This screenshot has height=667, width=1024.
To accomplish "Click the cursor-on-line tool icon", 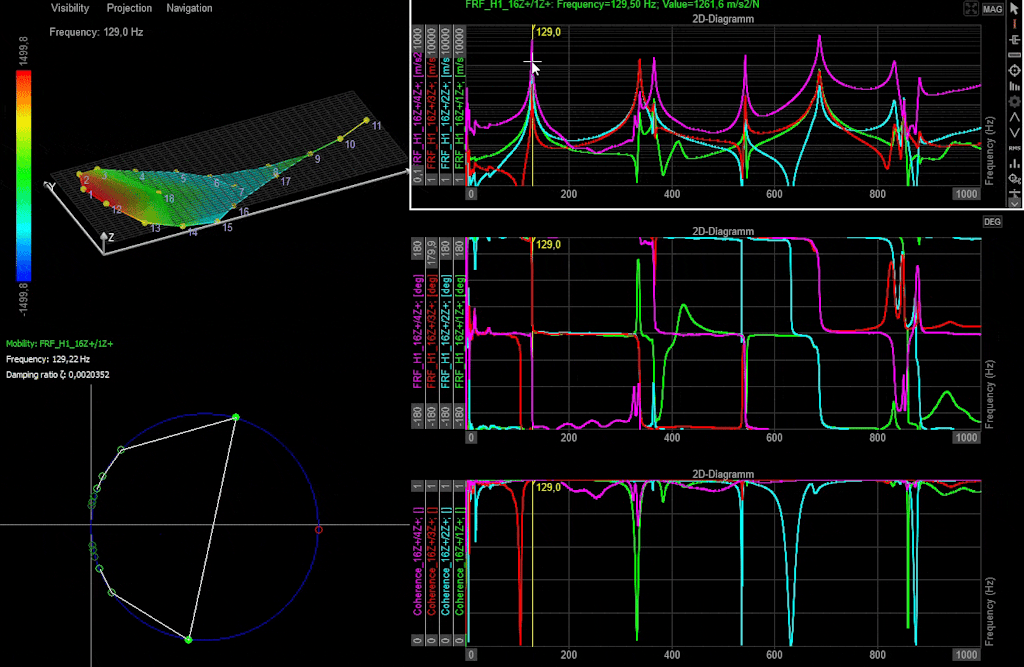I will point(1014,193).
